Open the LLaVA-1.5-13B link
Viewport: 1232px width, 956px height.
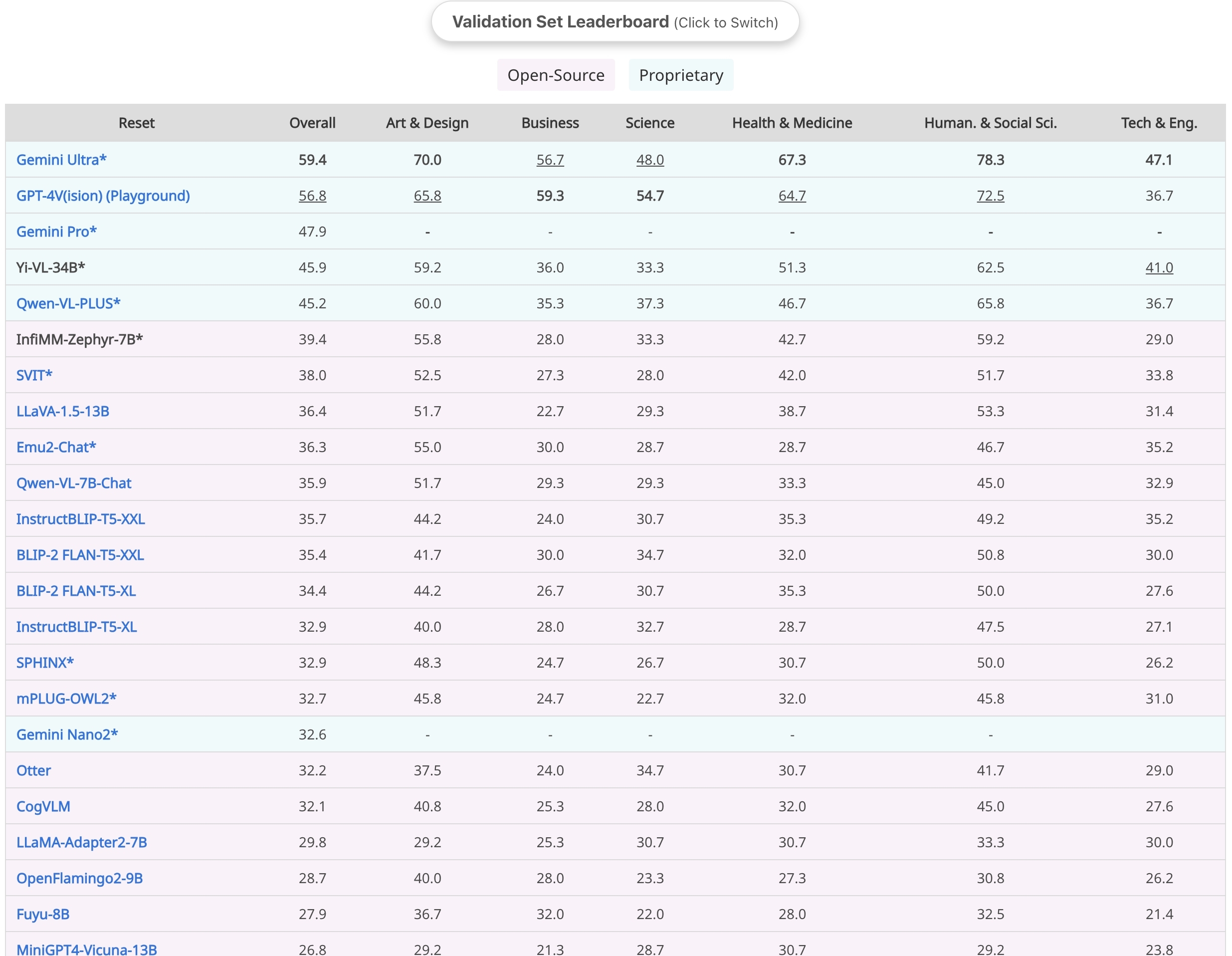[63, 412]
